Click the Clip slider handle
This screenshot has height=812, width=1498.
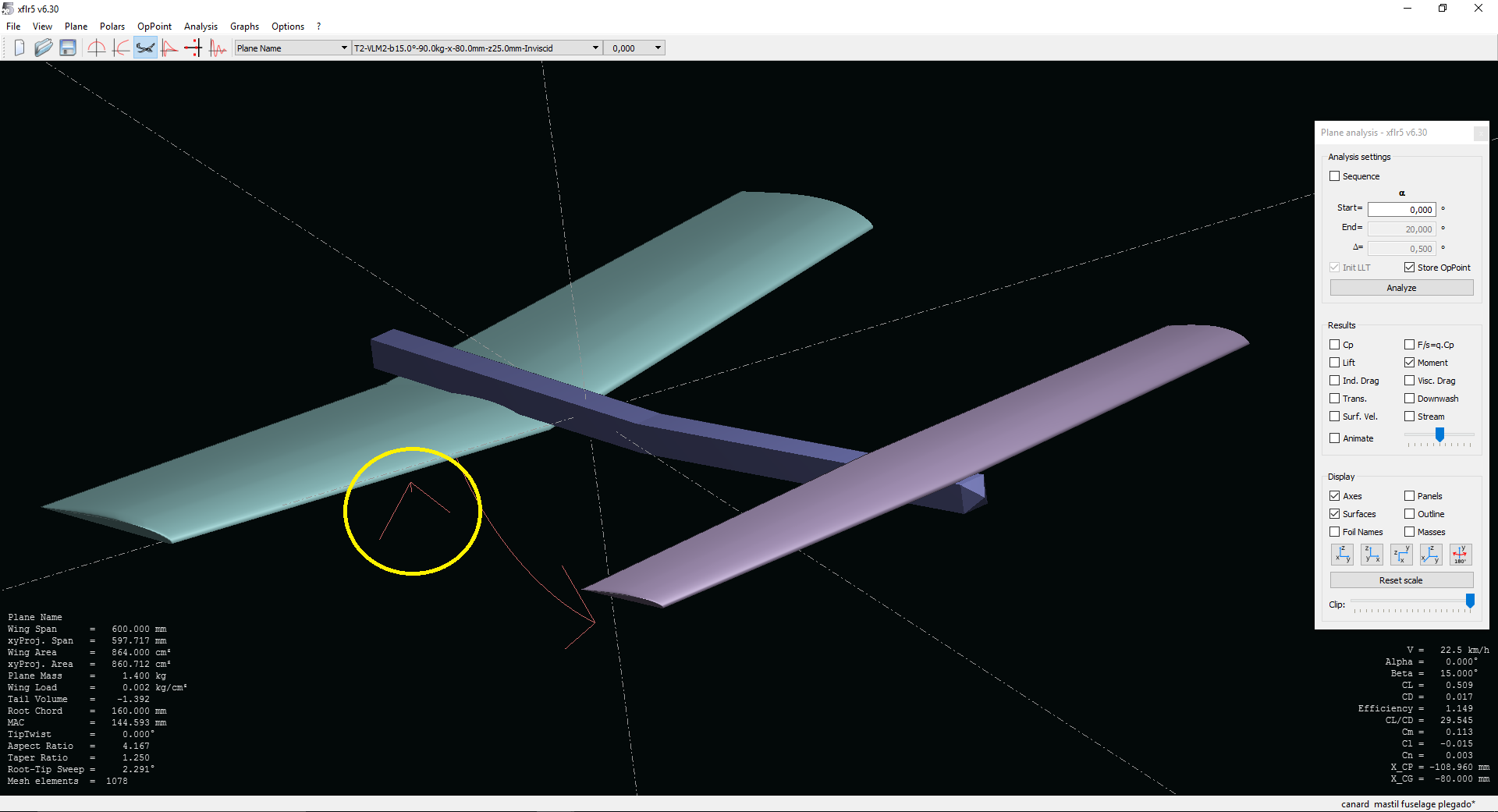(x=1470, y=601)
